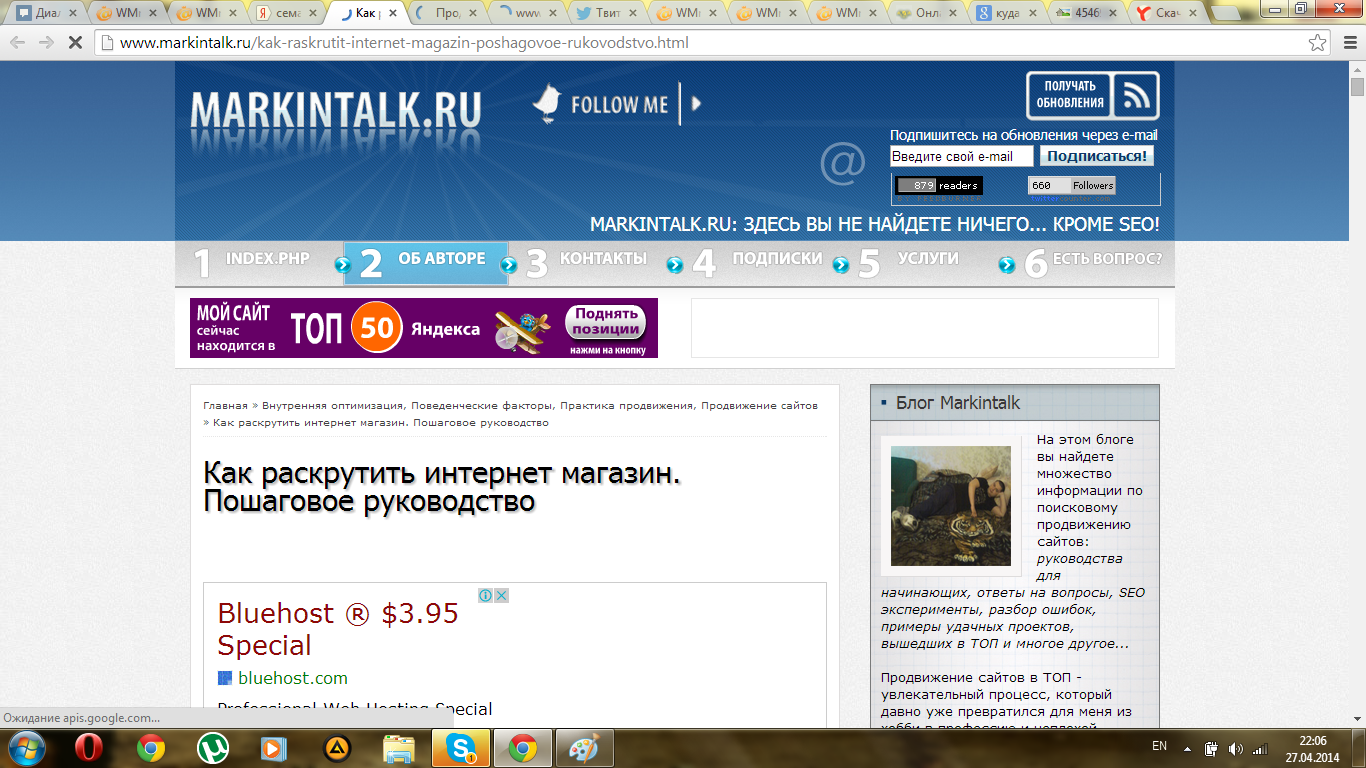
Task: Switch to the Twitter 'Твит' tab
Action: [x=605, y=13]
